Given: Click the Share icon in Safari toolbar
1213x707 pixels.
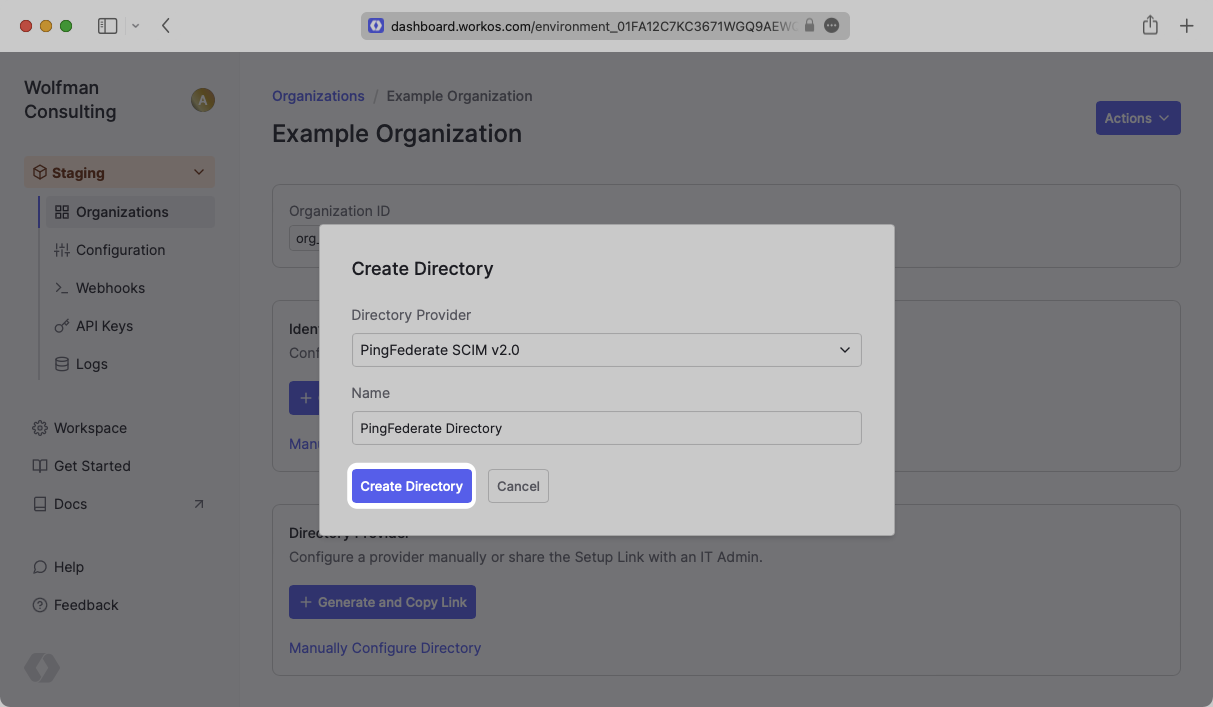Looking at the screenshot, I should (1150, 26).
